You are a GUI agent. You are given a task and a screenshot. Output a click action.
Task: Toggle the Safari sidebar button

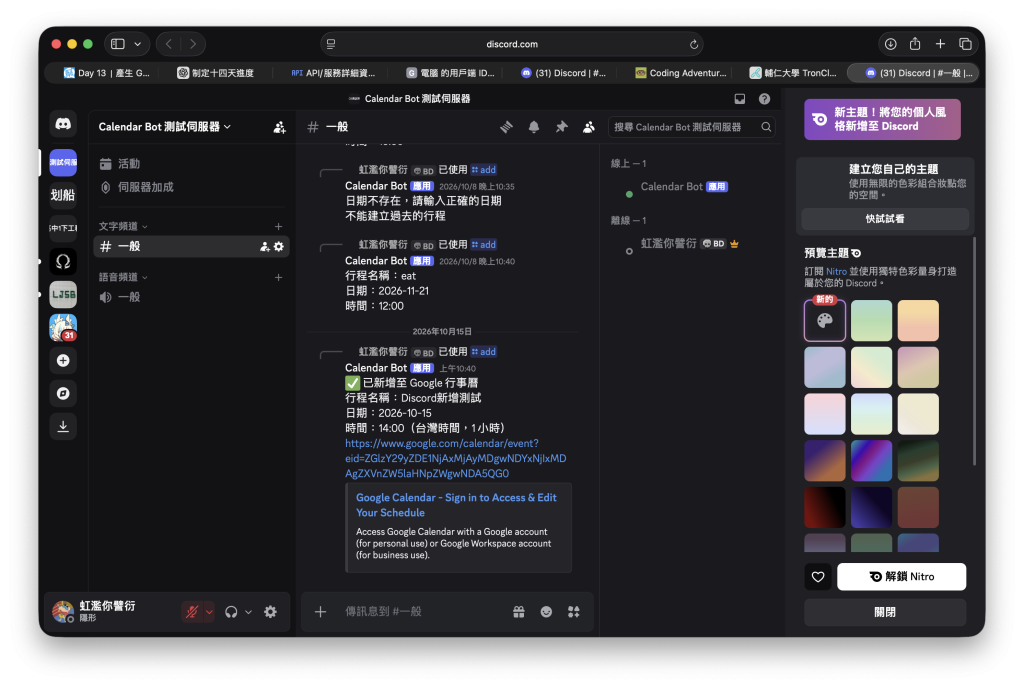(118, 44)
